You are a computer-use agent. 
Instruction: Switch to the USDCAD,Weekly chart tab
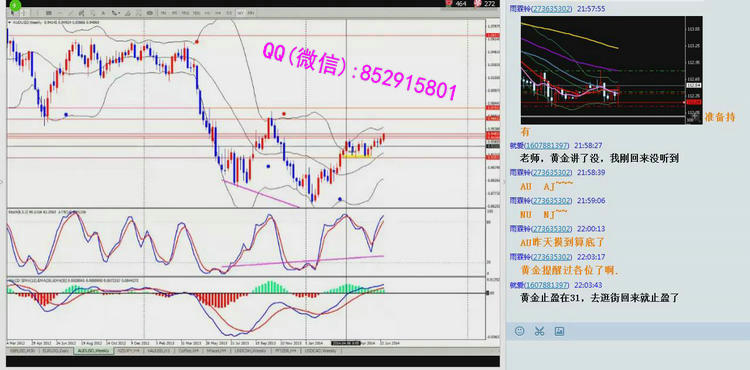coord(320,350)
